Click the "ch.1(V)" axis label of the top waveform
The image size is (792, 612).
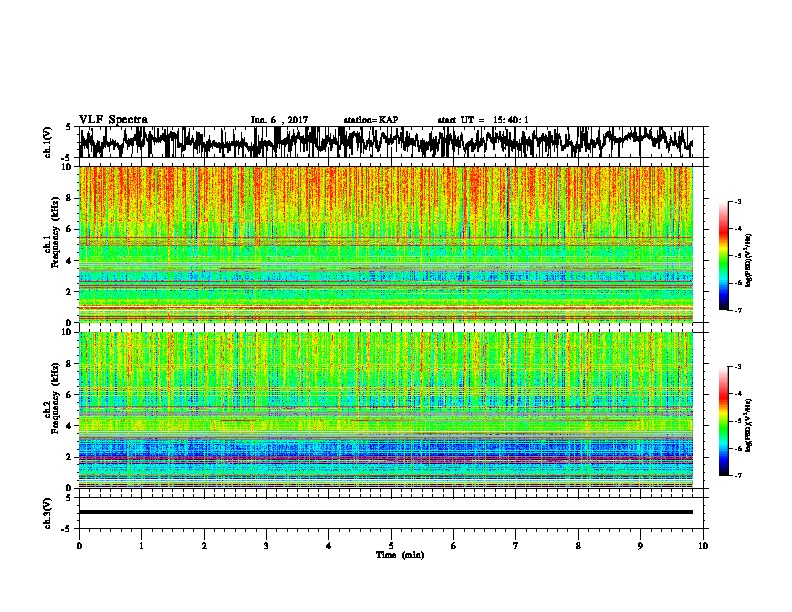click(x=47, y=142)
